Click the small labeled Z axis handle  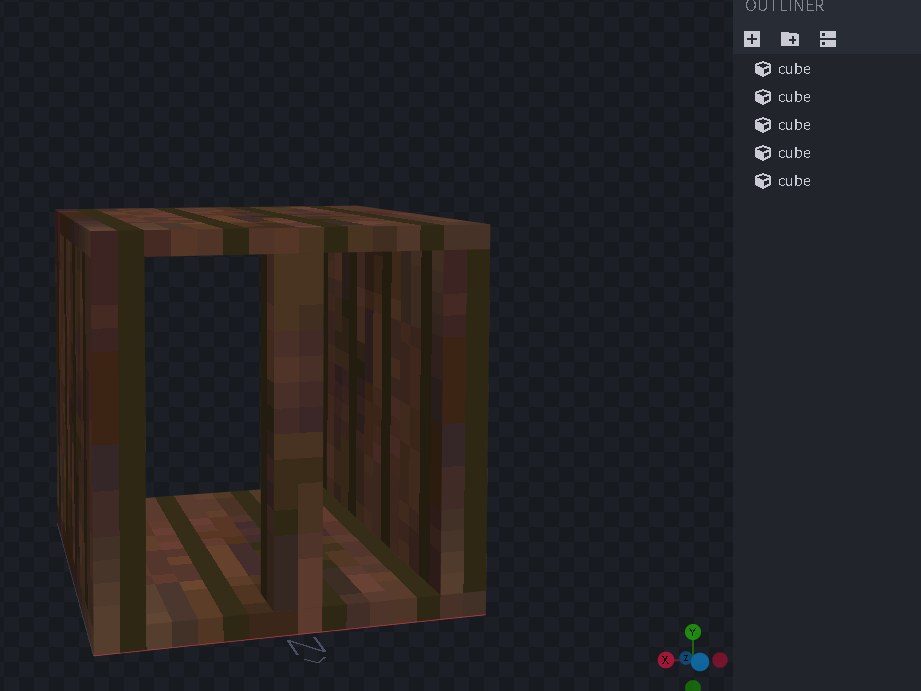tap(685, 658)
